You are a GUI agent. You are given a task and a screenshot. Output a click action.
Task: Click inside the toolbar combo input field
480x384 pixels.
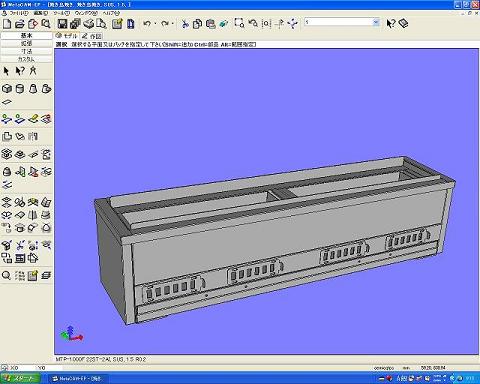pyautogui.click(x=338, y=22)
